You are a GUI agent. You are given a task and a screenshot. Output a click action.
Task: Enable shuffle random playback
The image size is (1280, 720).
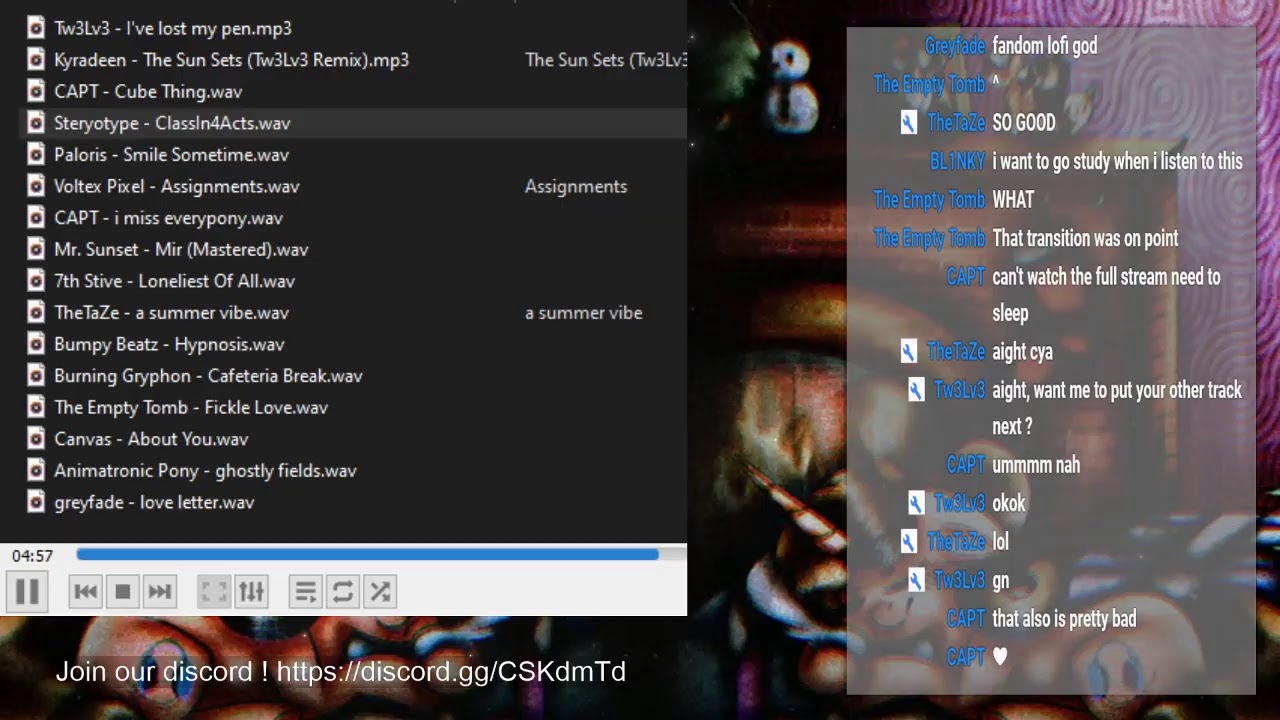pyautogui.click(x=380, y=592)
